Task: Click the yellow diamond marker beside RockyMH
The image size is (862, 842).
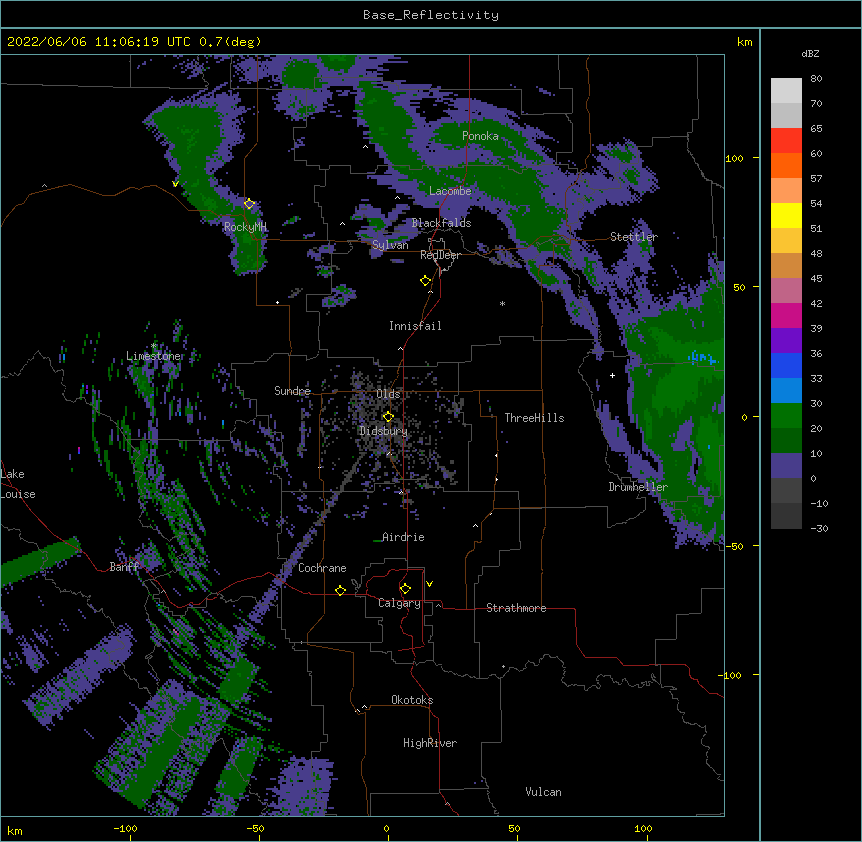Action: [x=249, y=204]
